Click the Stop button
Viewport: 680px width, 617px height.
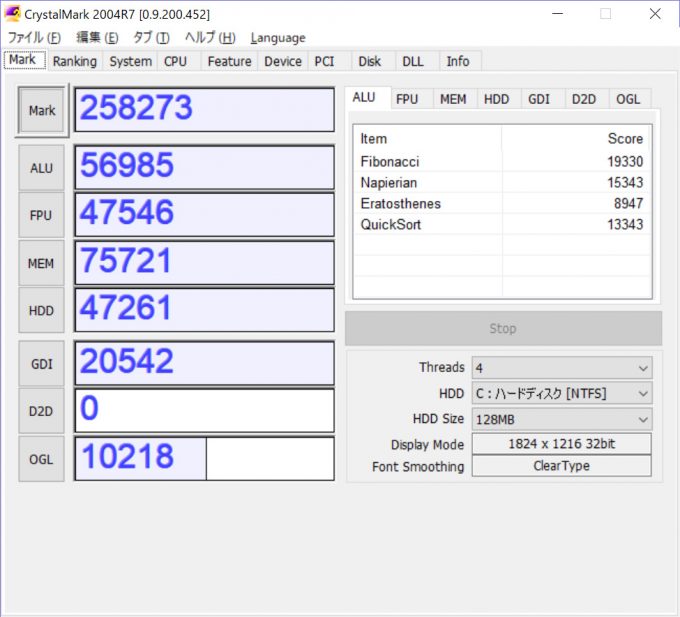coord(503,328)
